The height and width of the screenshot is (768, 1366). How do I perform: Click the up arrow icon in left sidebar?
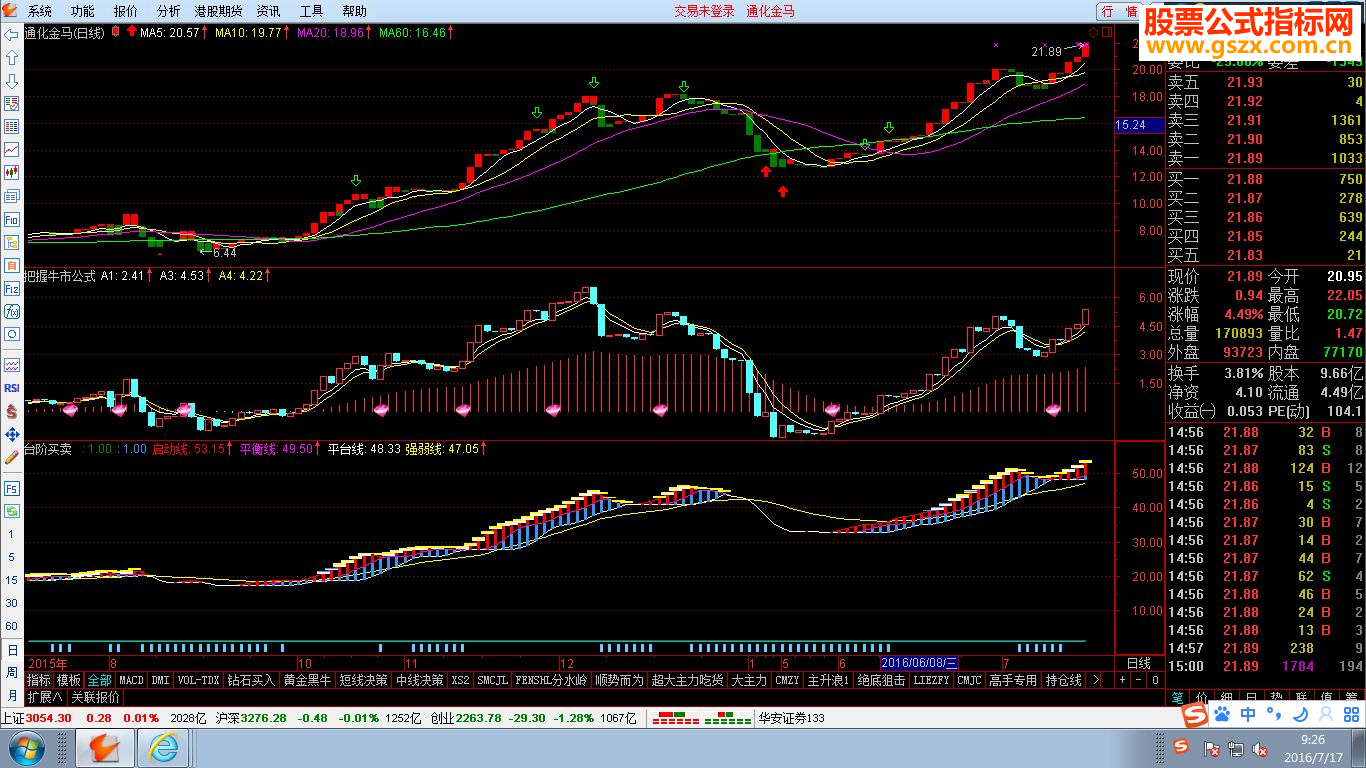pos(12,57)
